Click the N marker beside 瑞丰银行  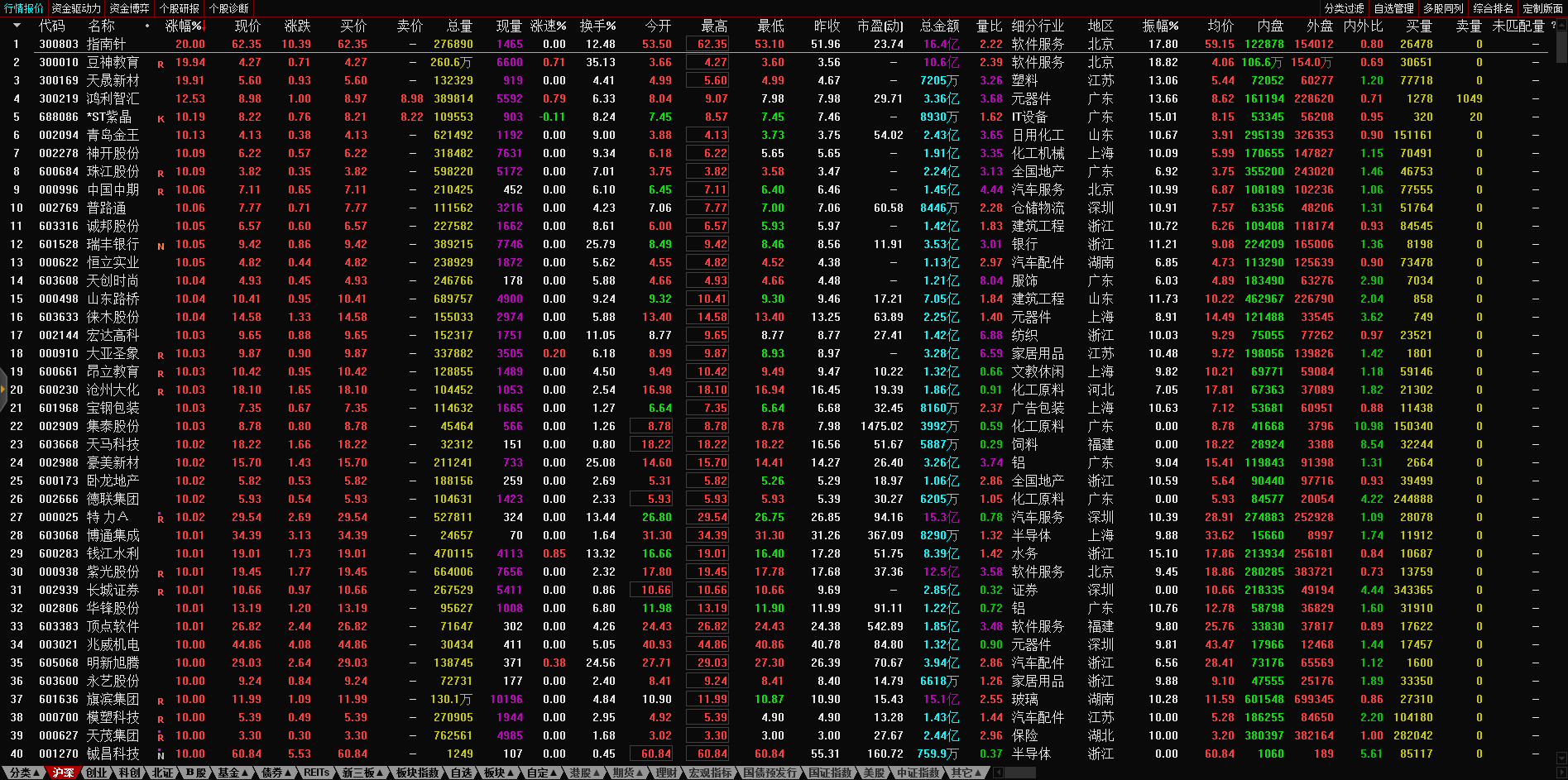[161, 246]
